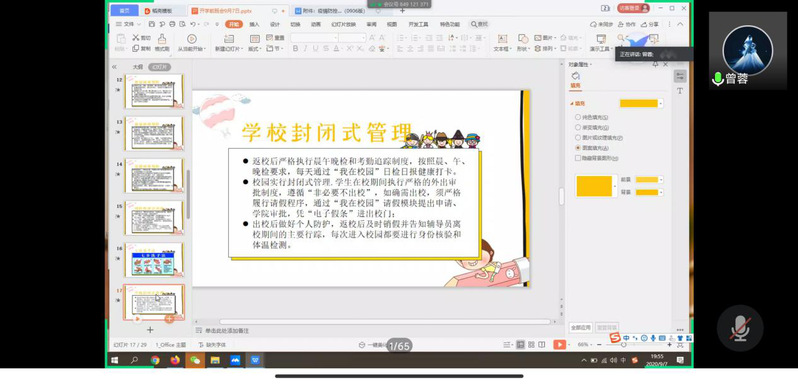This screenshot has height=384, width=798.
Task: Start slideshow from current slide icon
Action: point(191,39)
